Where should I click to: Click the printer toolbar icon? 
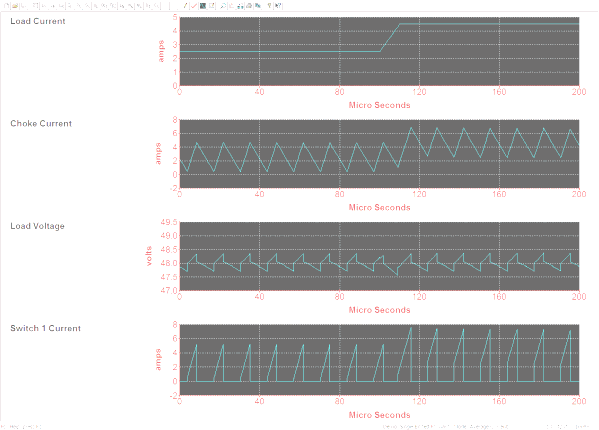[x=249, y=6]
